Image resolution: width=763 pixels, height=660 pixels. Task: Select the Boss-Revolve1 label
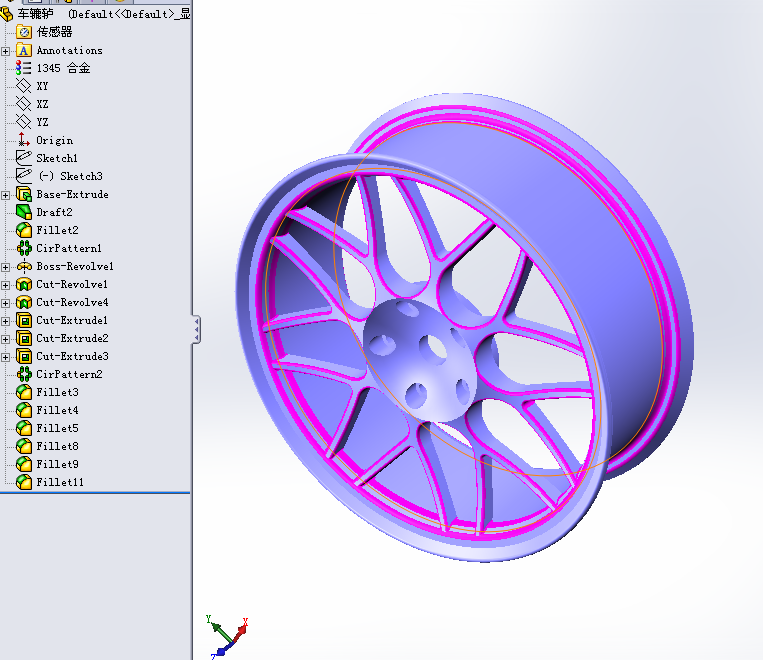pyautogui.click(x=75, y=266)
